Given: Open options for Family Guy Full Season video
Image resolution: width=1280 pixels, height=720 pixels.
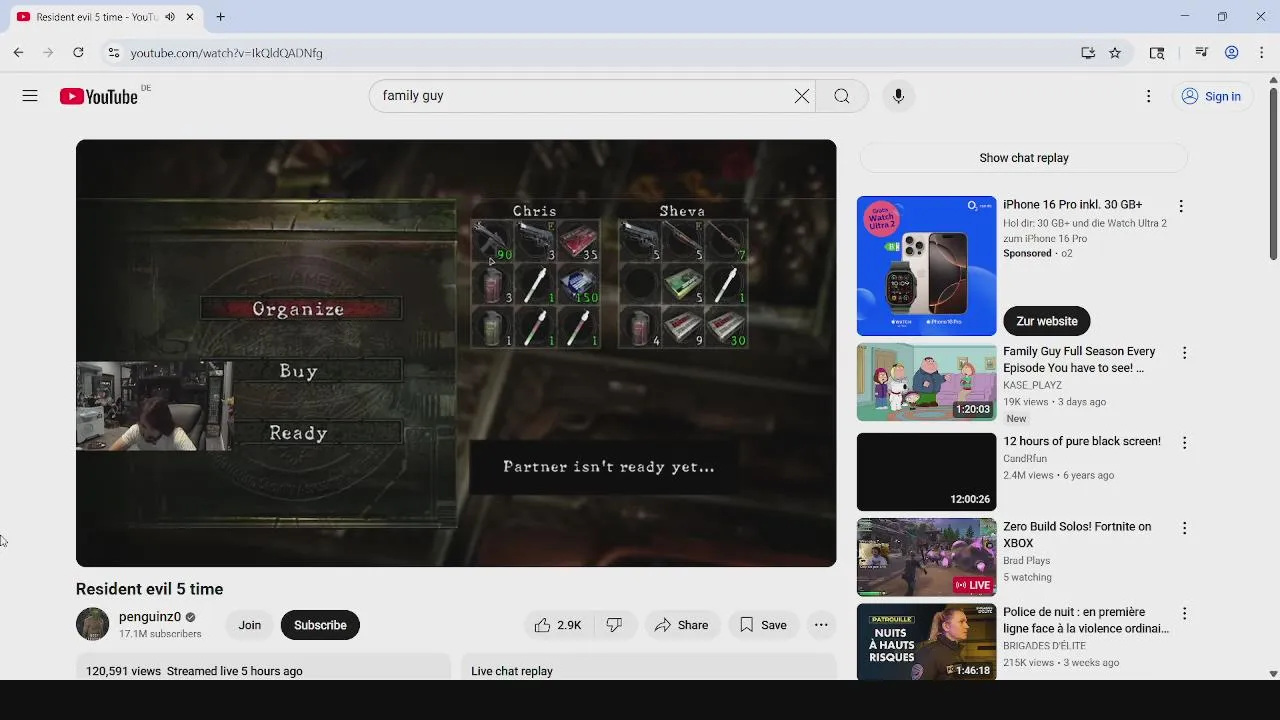Looking at the screenshot, I should (1184, 353).
